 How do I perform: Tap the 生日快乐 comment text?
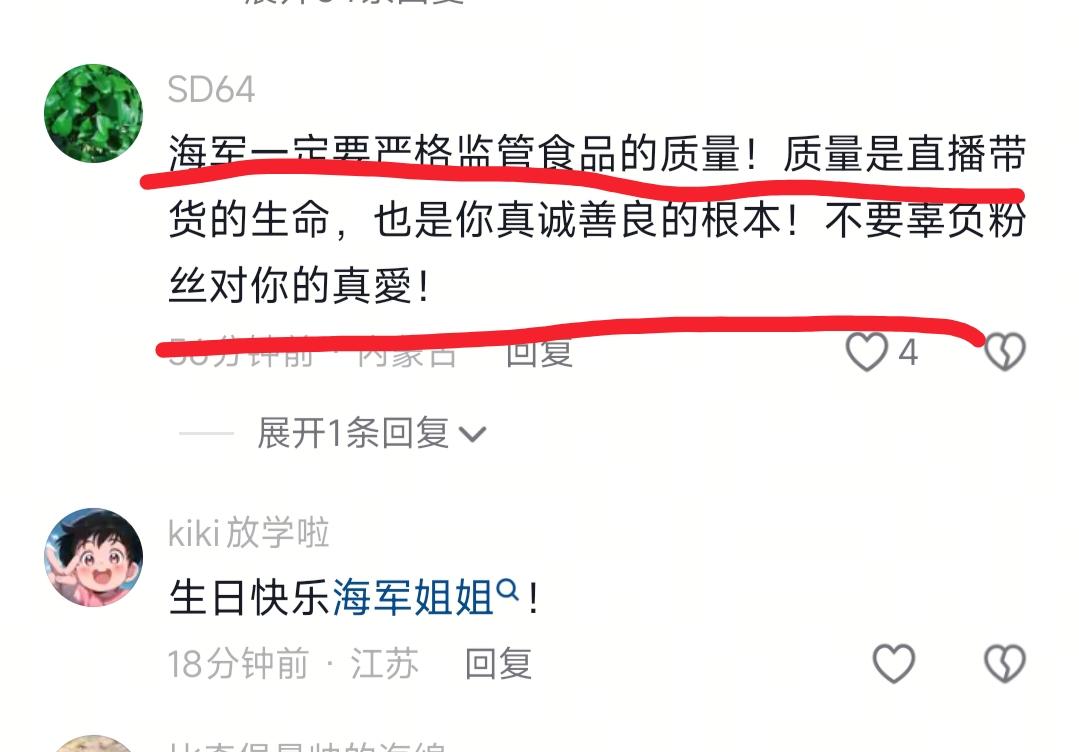pos(250,597)
